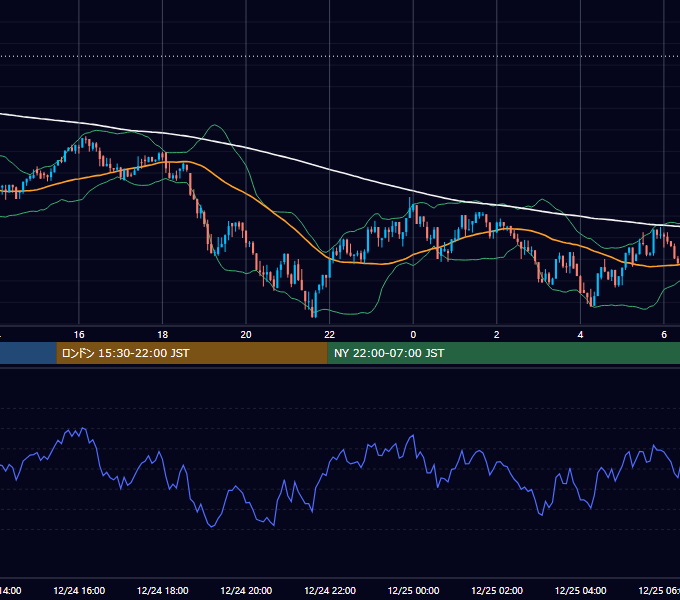Click the London session bar 15:30-22:00 JST

[192, 353]
